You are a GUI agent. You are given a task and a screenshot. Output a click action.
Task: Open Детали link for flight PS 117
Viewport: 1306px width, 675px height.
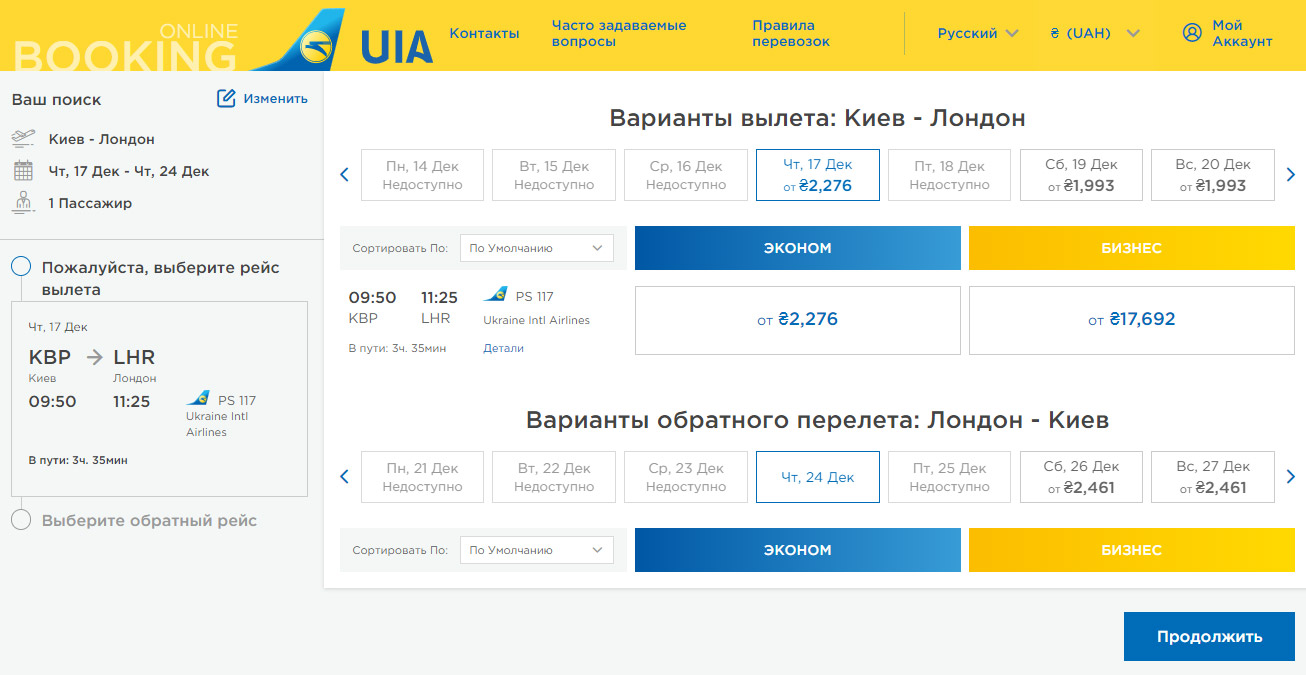tap(503, 348)
